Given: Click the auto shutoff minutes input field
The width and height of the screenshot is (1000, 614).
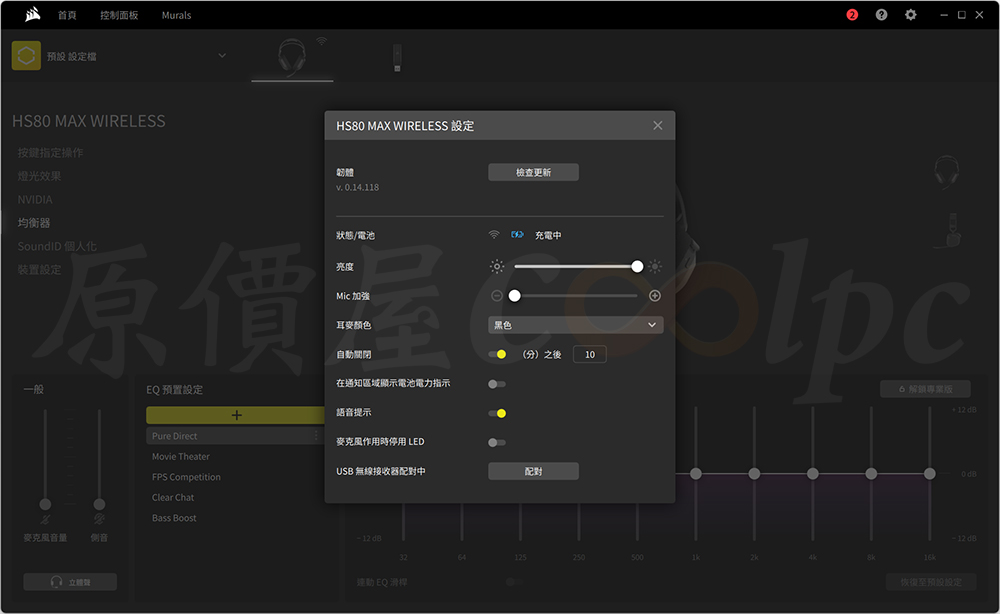Looking at the screenshot, I should coord(589,355).
